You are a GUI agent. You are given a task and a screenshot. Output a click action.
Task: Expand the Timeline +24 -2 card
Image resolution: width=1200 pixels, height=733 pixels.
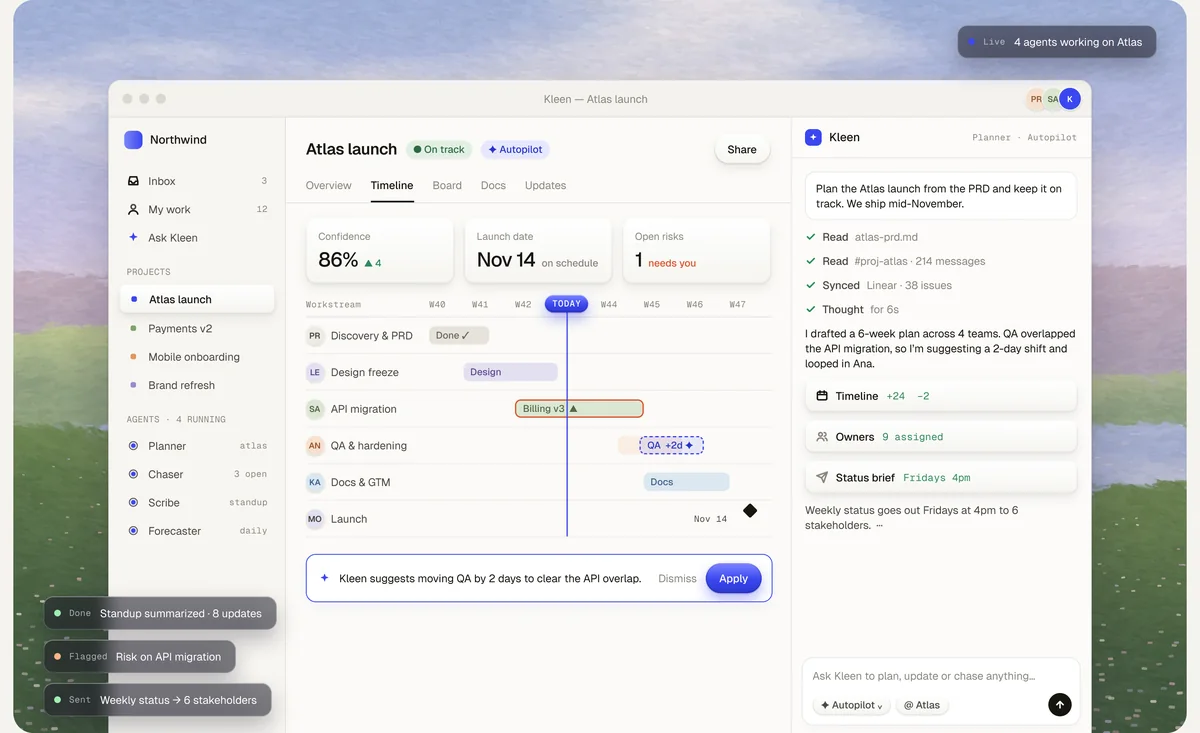[x=941, y=396]
